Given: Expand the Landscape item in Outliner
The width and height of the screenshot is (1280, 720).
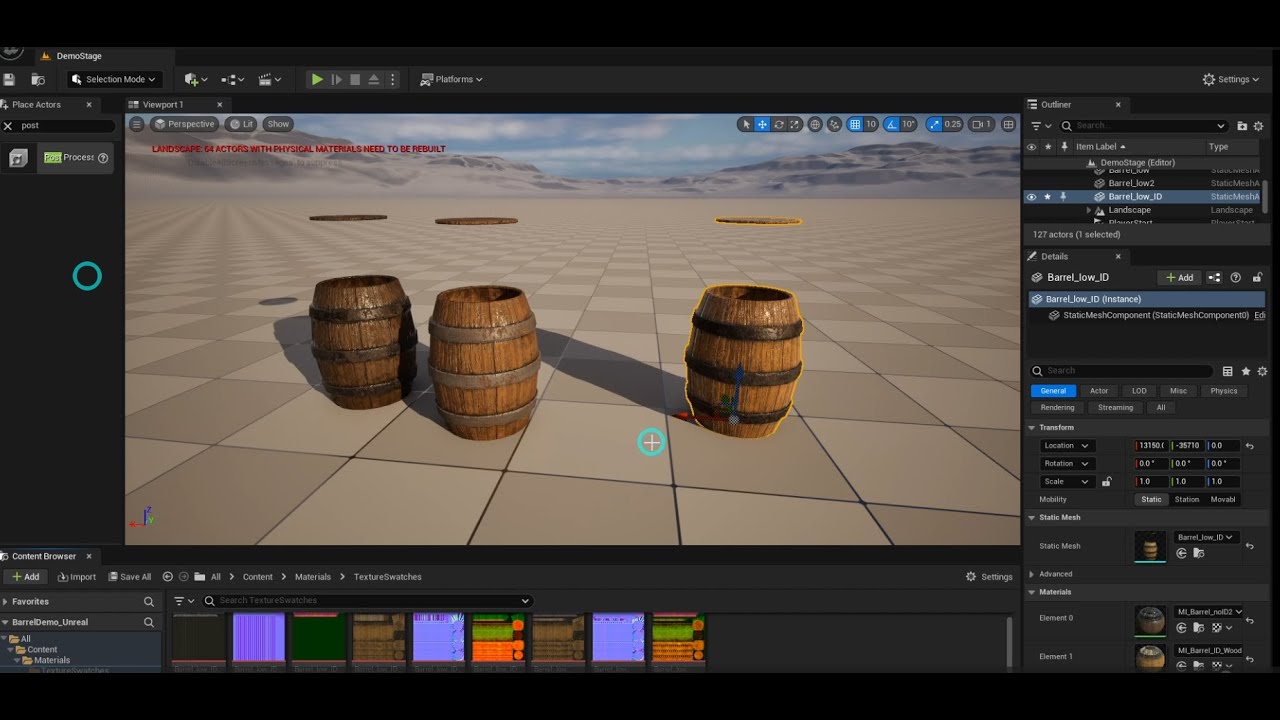Looking at the screenshot, I should pos(1089,210).
